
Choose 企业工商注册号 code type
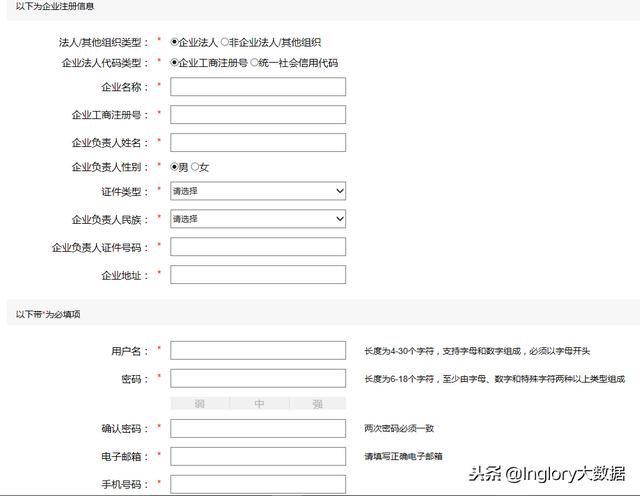coord(174,62)
